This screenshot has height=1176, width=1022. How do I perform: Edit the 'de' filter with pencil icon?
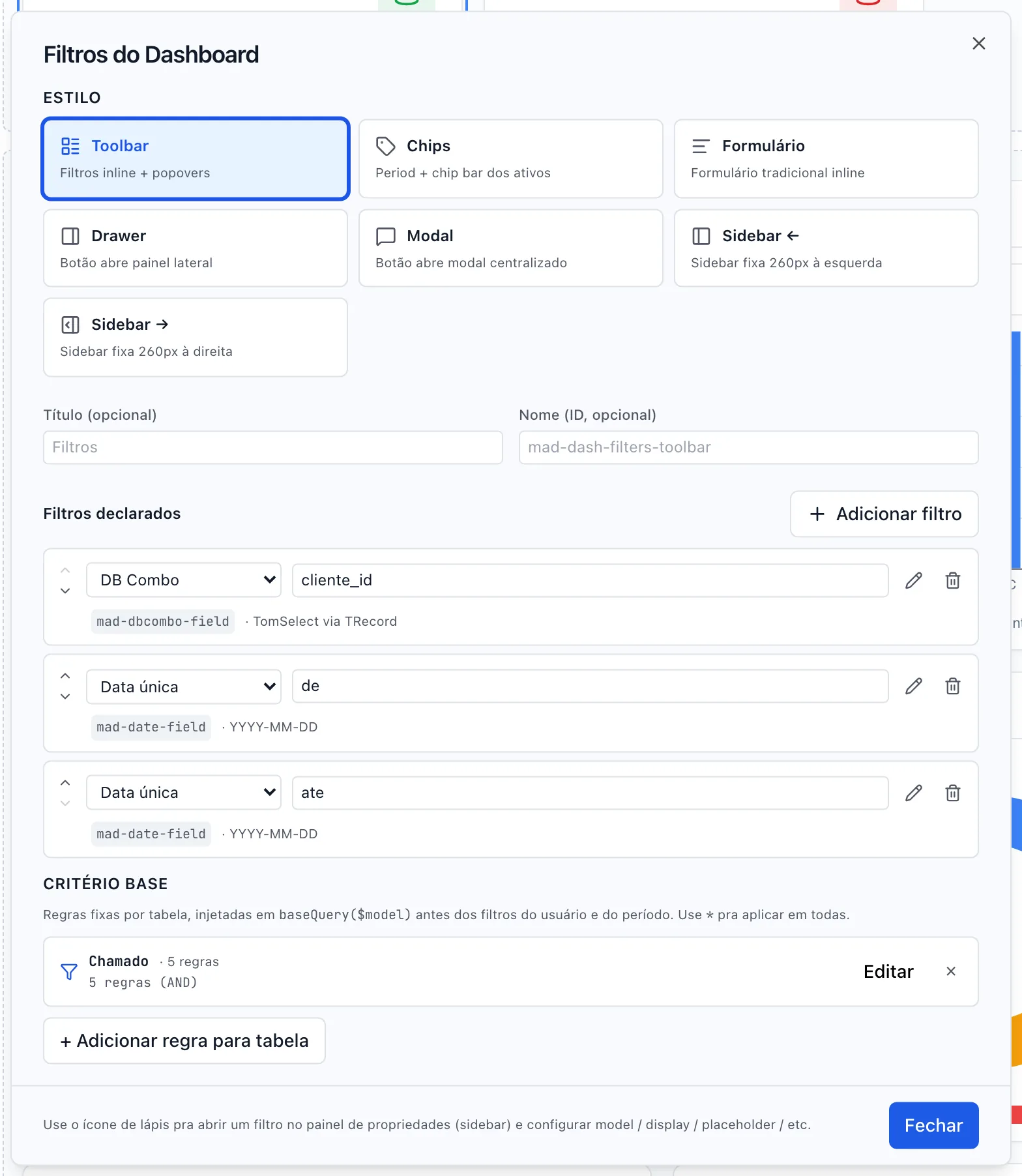tap(914, 686)
